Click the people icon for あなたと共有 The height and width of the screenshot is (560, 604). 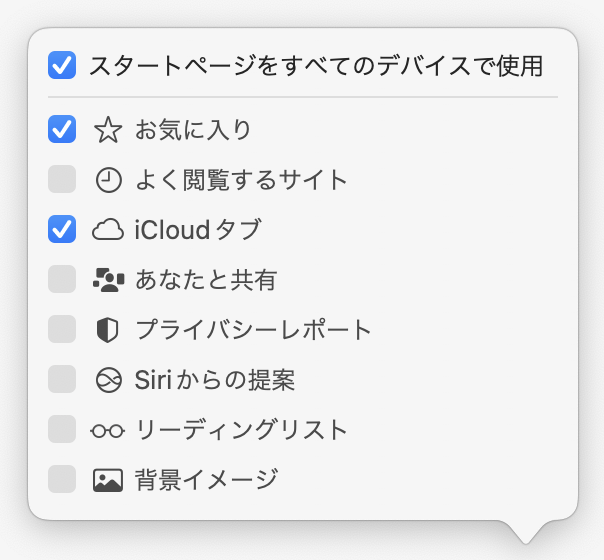tap(107, 280)
